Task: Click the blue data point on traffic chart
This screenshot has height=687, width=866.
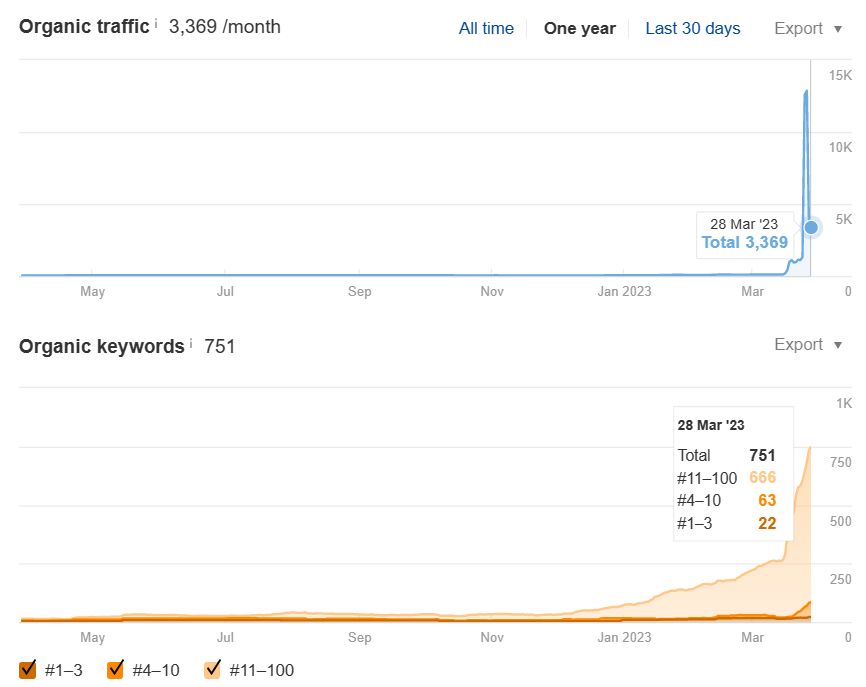Action: click(811, 227)
